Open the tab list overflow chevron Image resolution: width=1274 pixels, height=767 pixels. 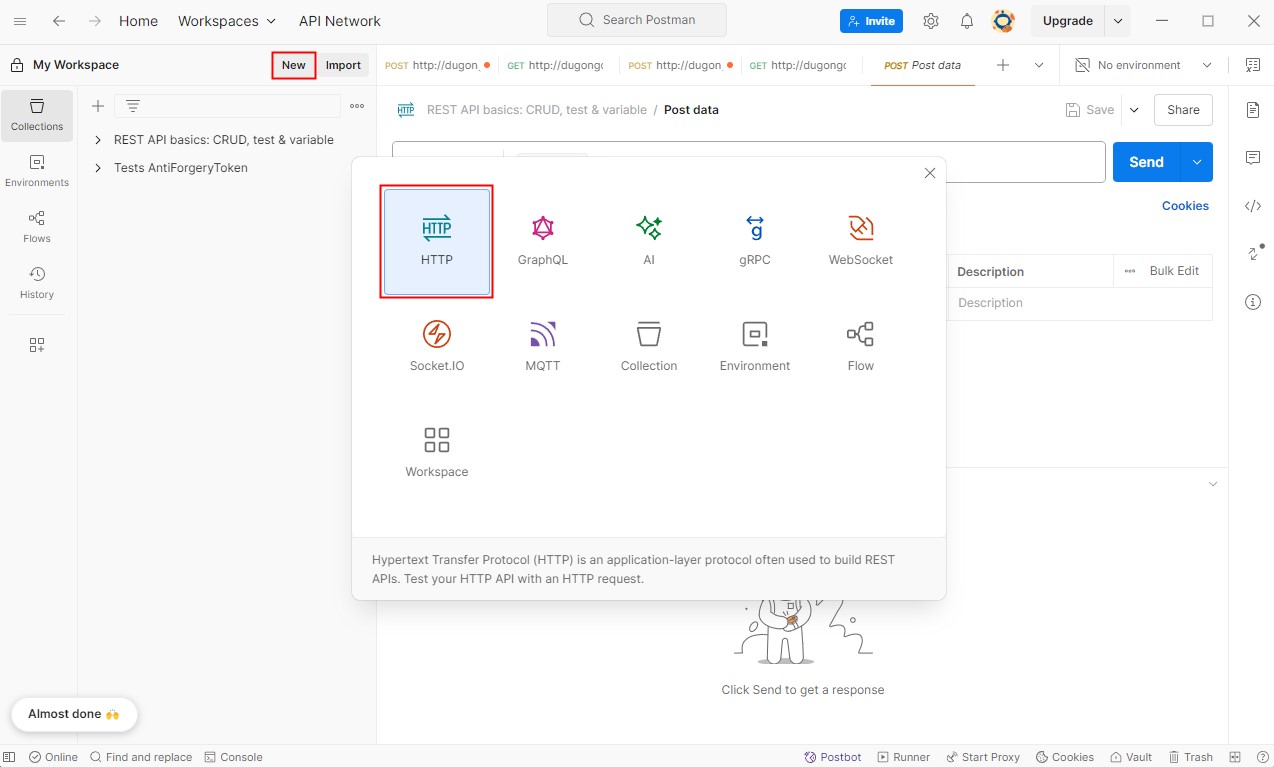[1039, 65]
